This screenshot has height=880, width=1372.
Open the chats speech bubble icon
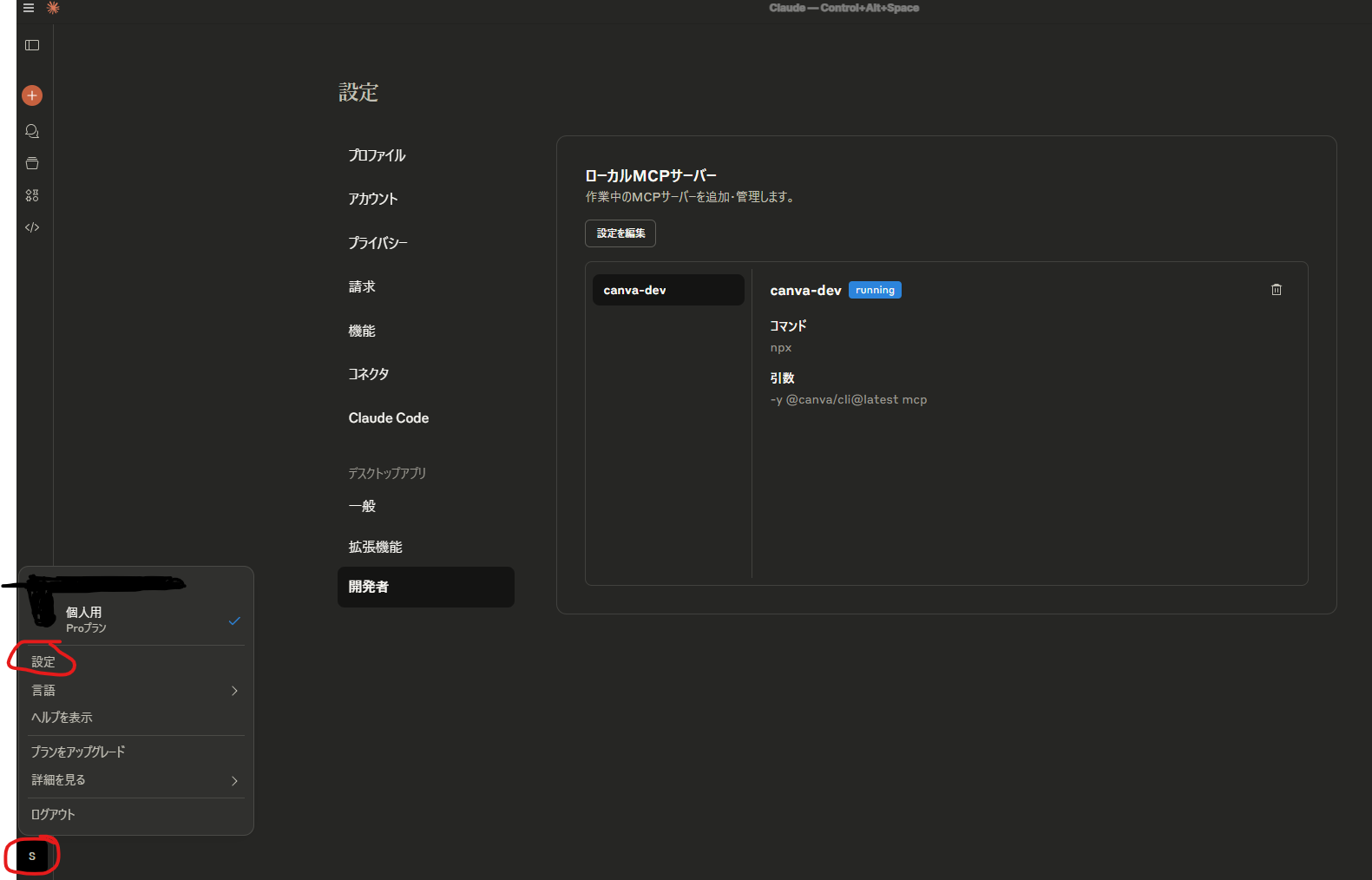point(32,131)
